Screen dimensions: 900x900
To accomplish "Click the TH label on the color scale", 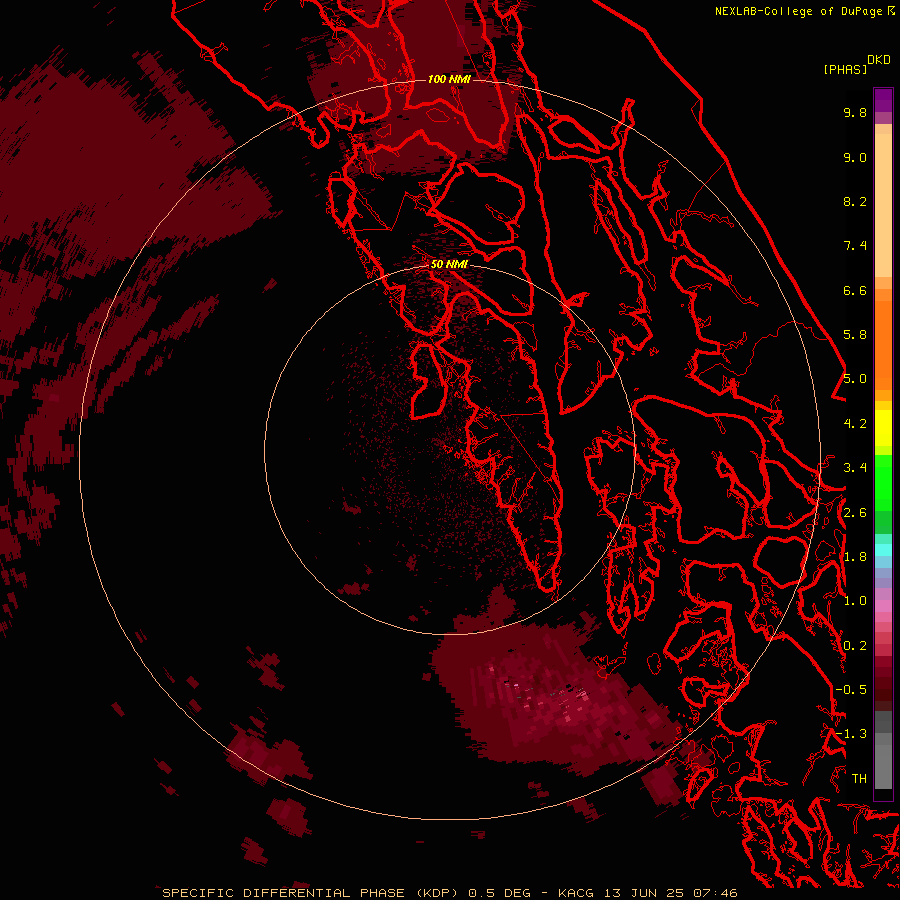I will 859,778.
